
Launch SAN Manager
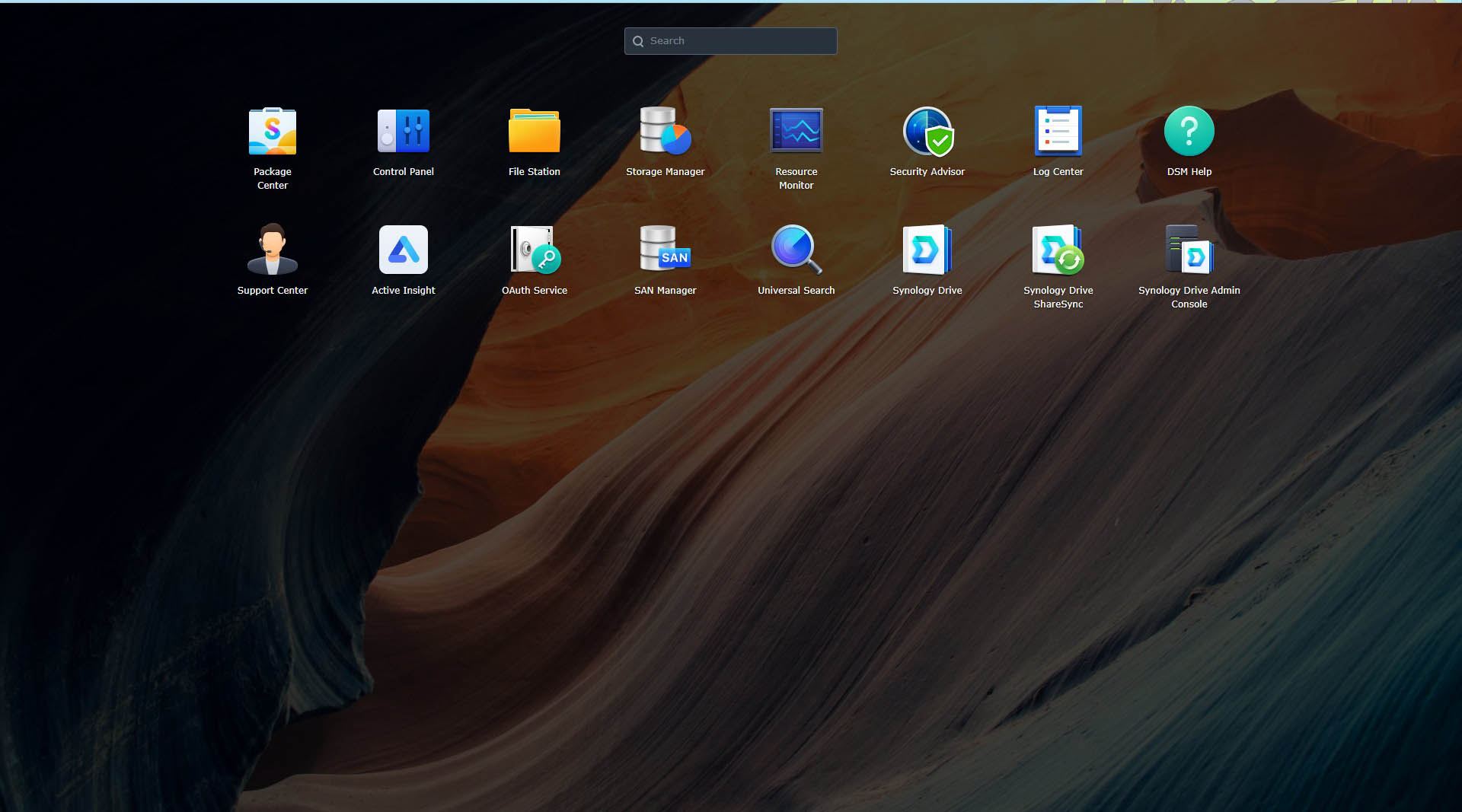(x=666, y=250)
